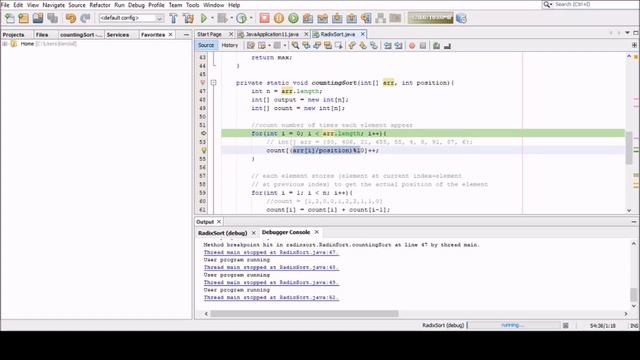Viewport: 640px width, 360px height.
Task: Click the editor Shift Line Left icon
Action: [388, 46]
